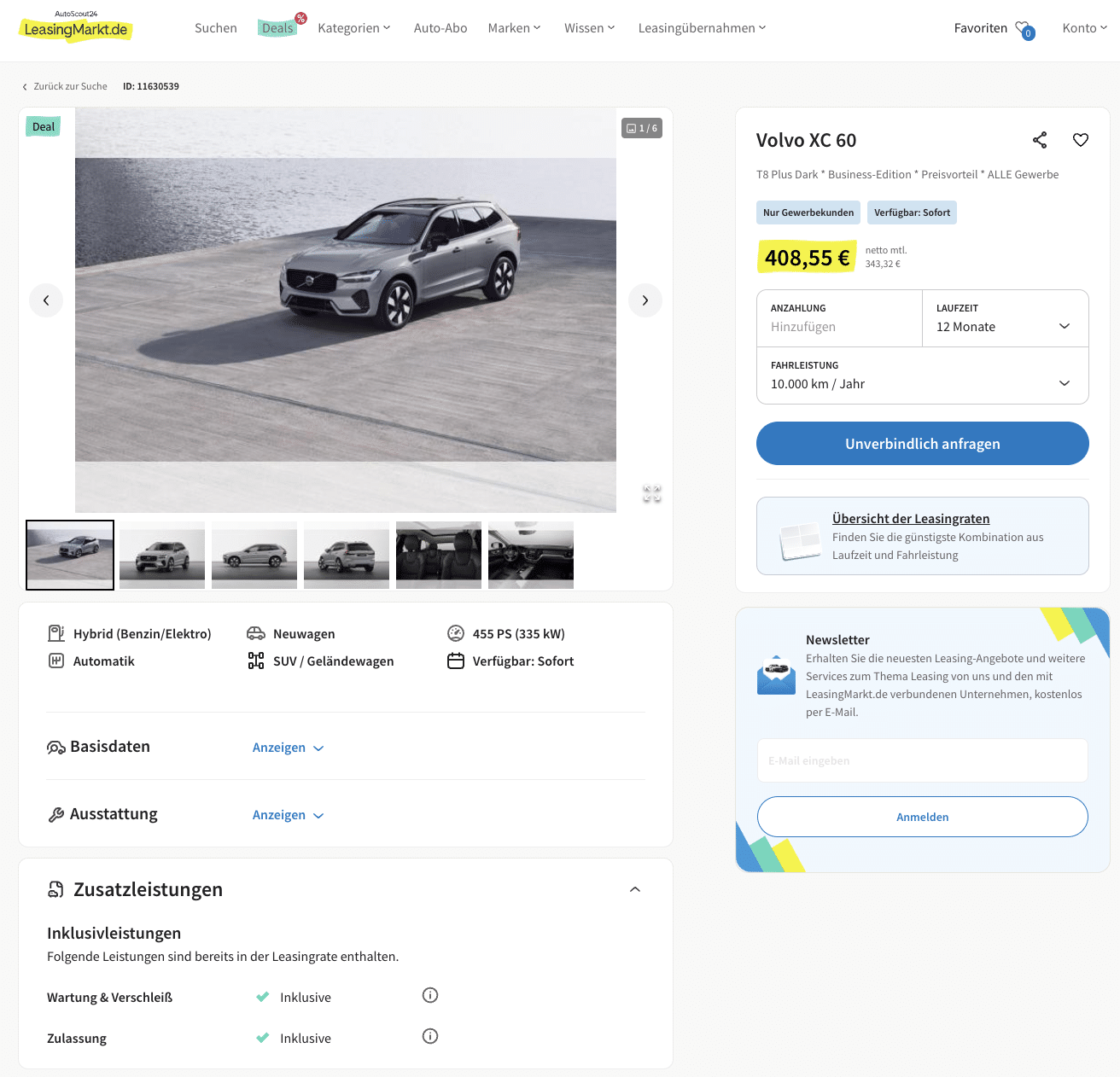The width and height of the screenshot is (1120, 1077).
Task: Click the Volvo XC 60 title
Action: 806,140
